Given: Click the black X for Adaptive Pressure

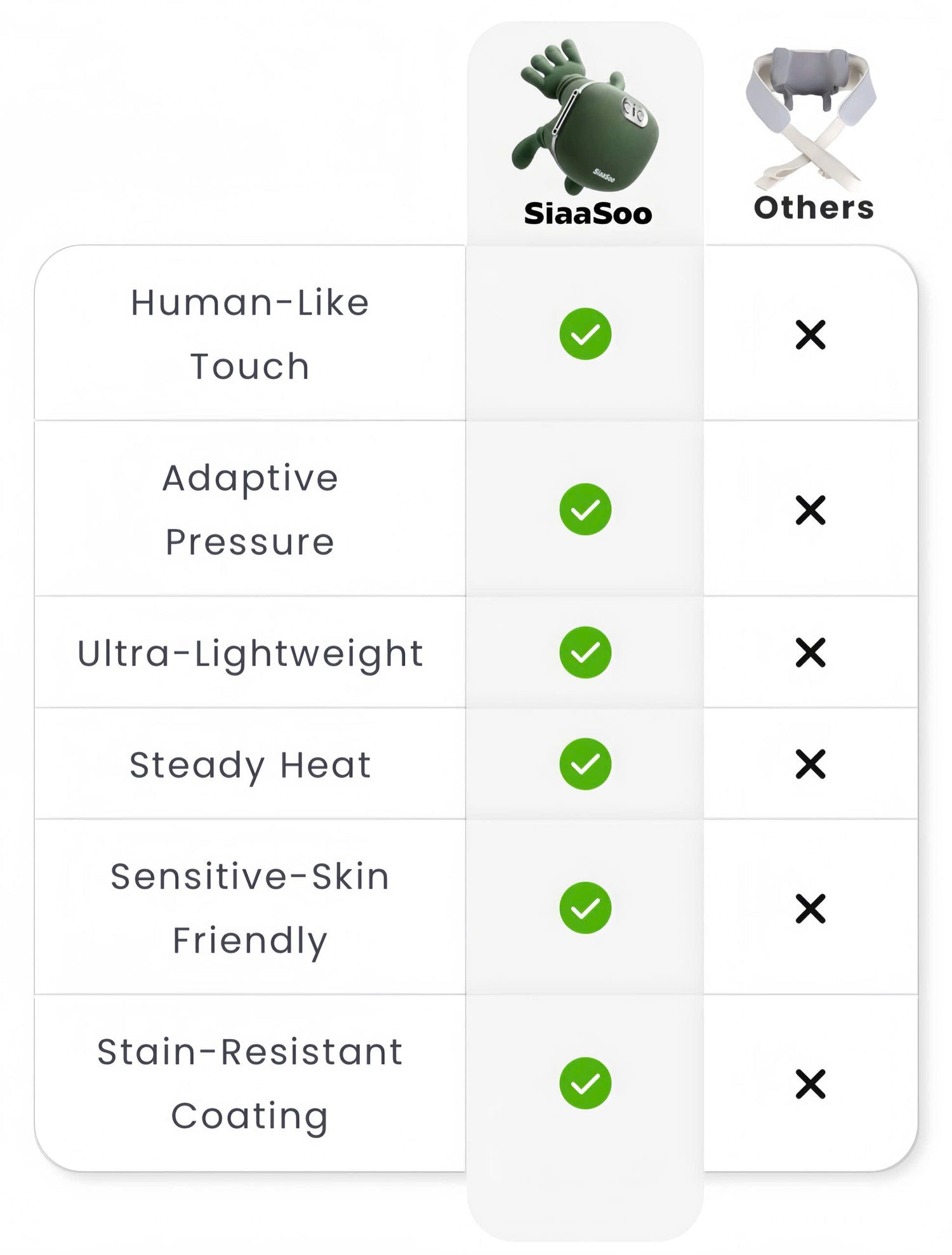Looking at the screenshot, I should coord(810,510).
